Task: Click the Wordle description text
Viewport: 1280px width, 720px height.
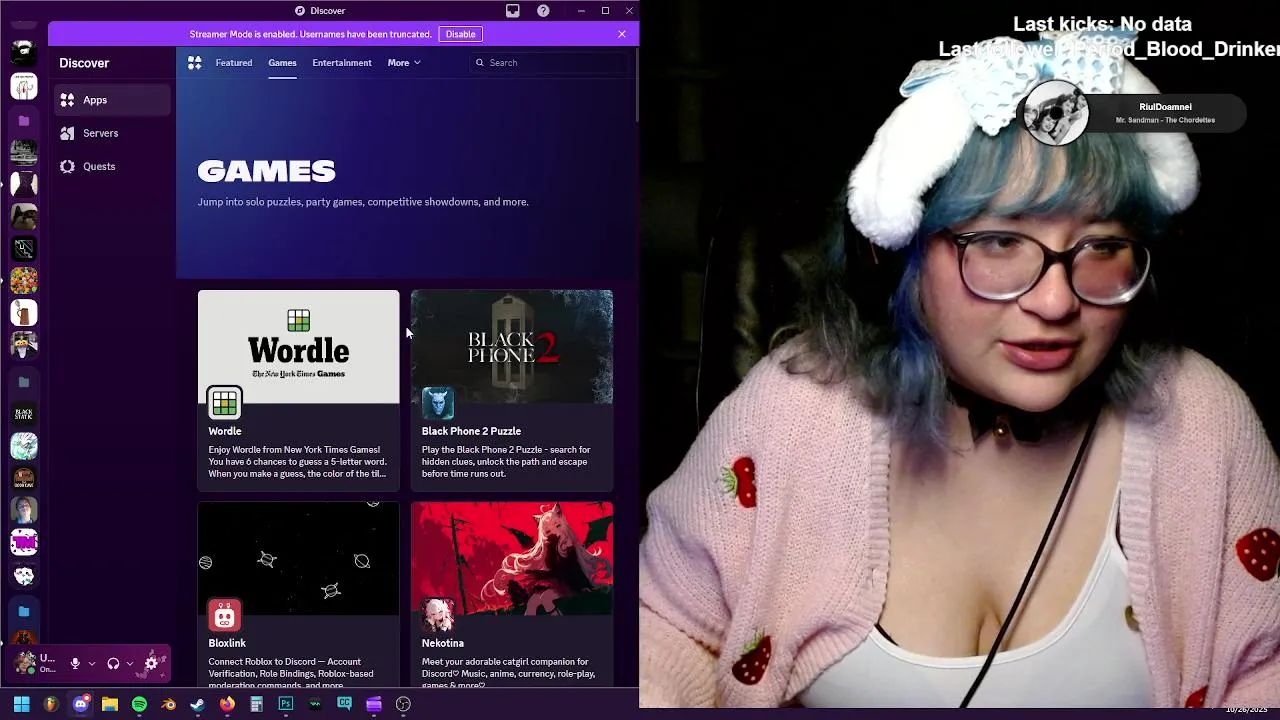Action: coord(297,462)
